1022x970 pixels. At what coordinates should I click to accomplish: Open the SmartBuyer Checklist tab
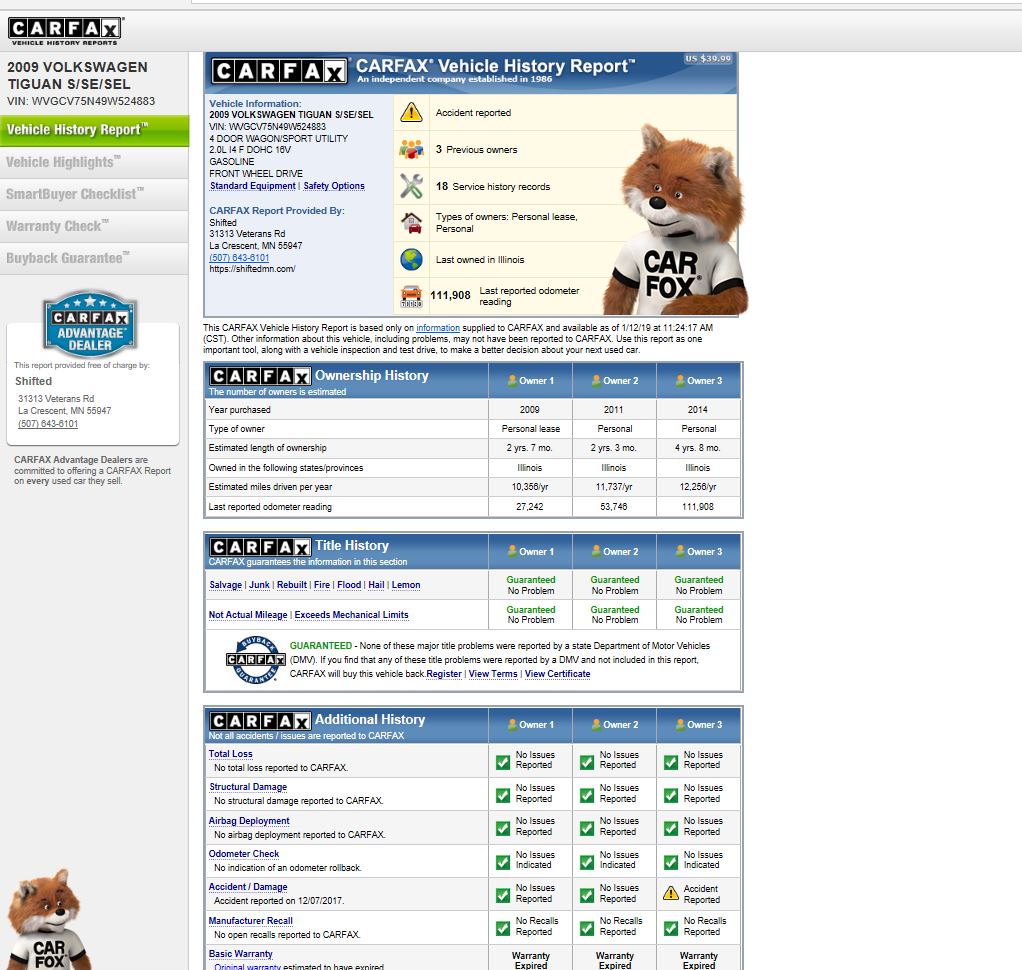pos(95,194)
